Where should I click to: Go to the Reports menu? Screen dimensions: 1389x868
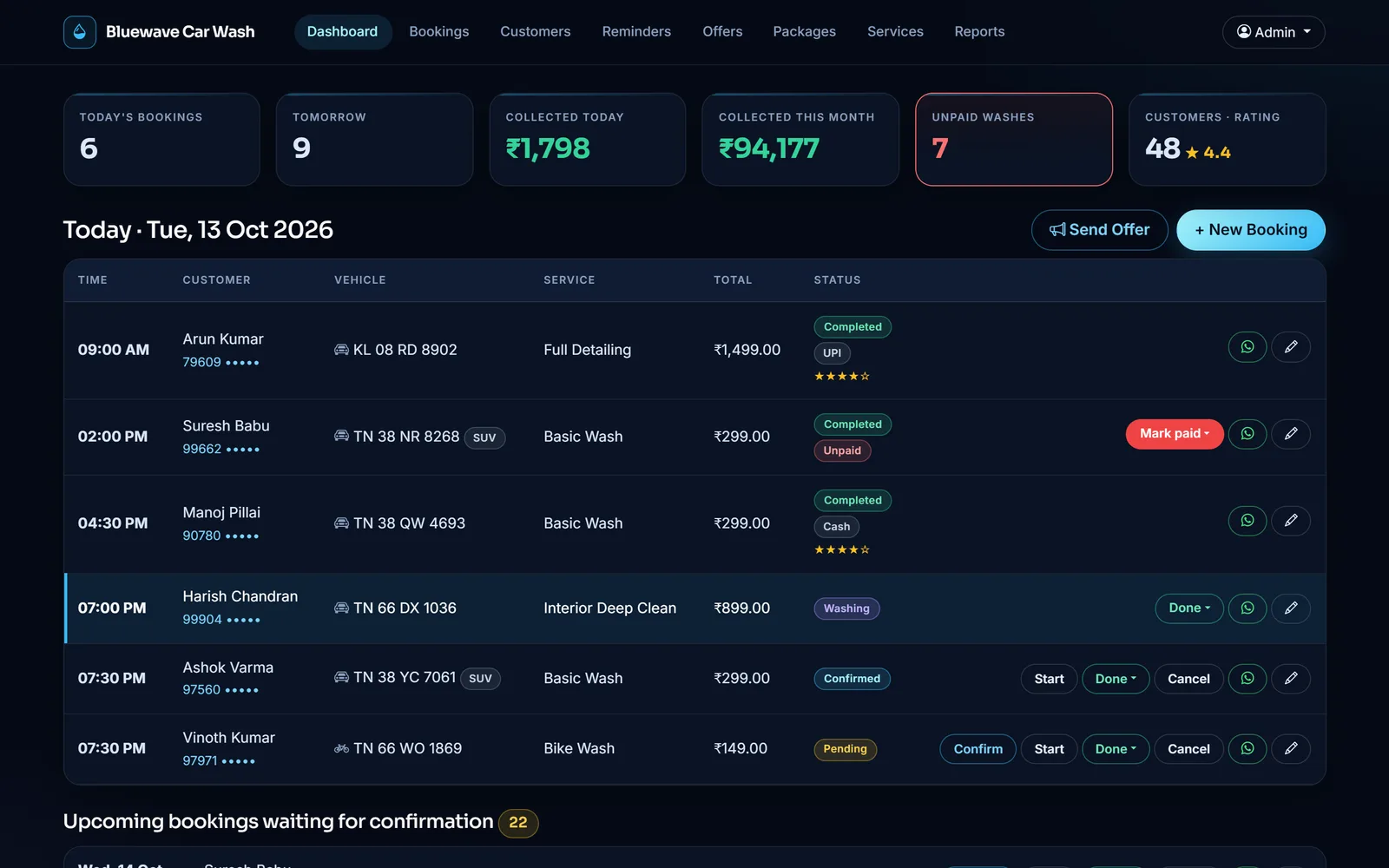(979, 32)
